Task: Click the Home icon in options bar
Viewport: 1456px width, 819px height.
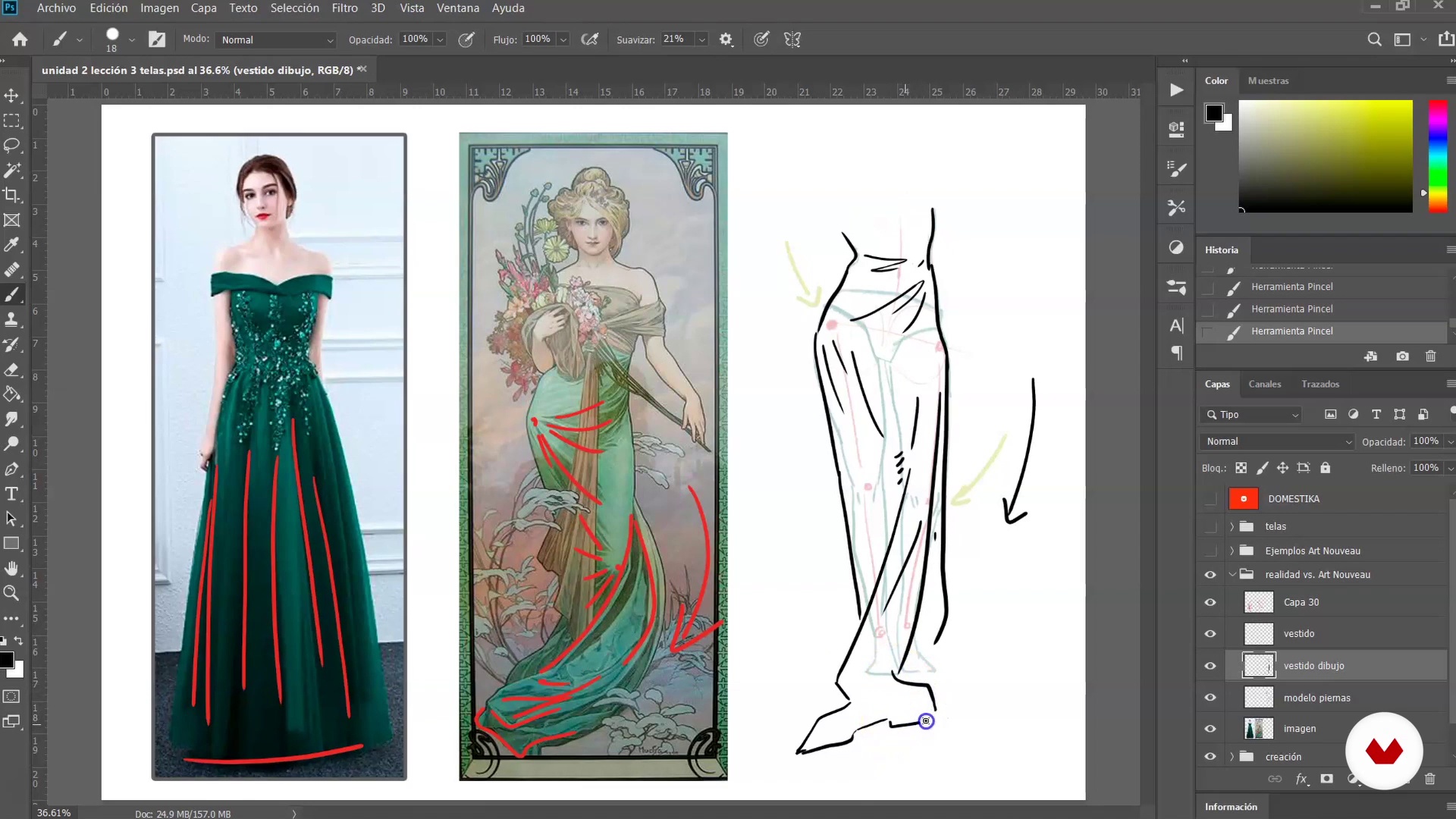Action: pos(20,39)
